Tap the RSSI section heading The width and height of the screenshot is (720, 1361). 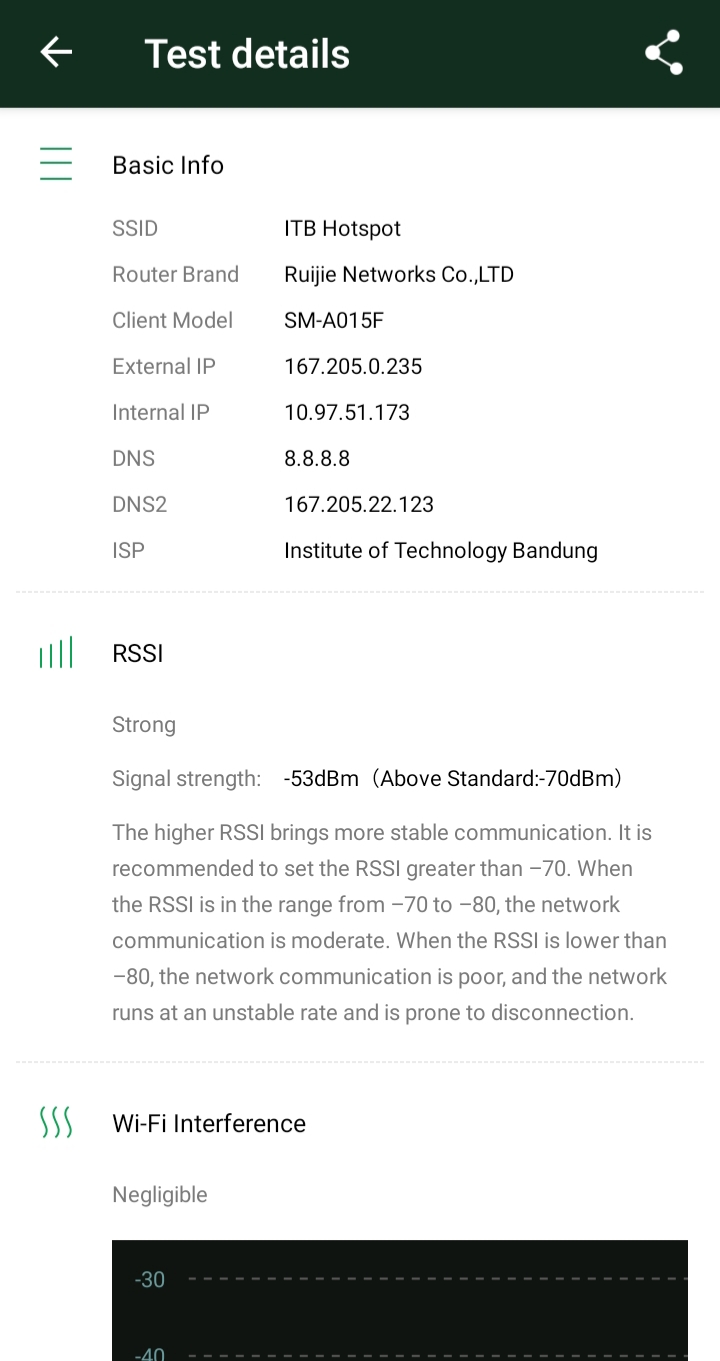click(x=138, y=653)
